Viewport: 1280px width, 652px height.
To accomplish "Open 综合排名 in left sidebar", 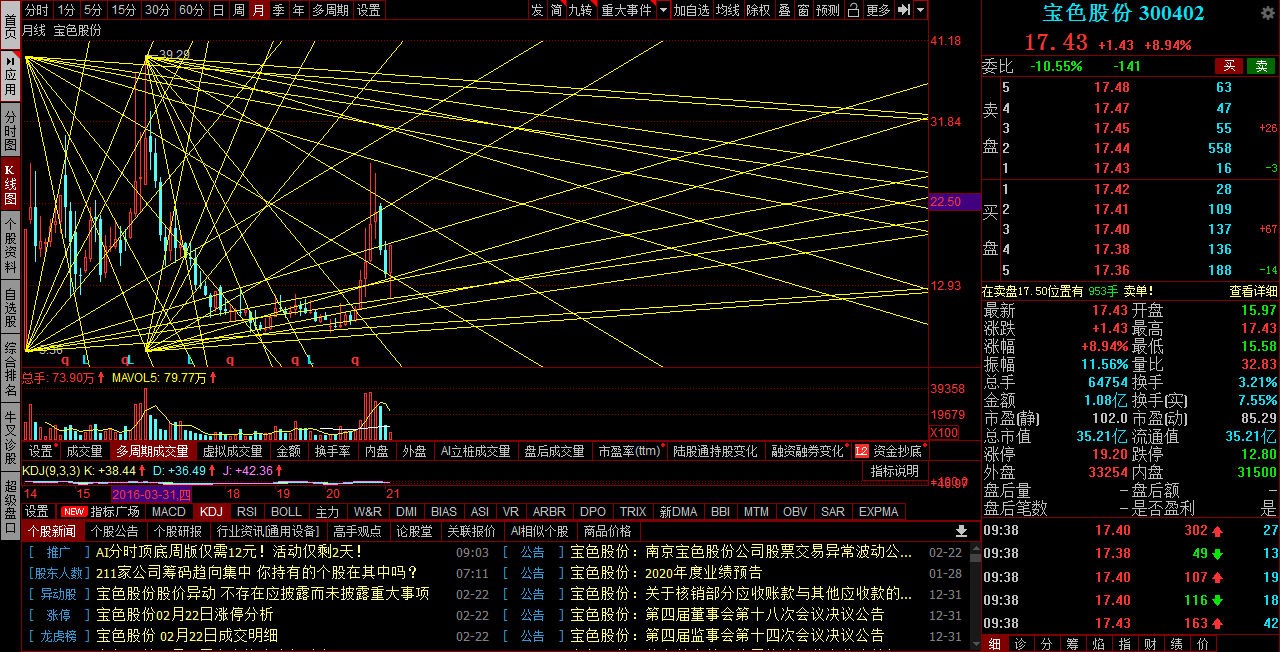I will tap(10, 369).
